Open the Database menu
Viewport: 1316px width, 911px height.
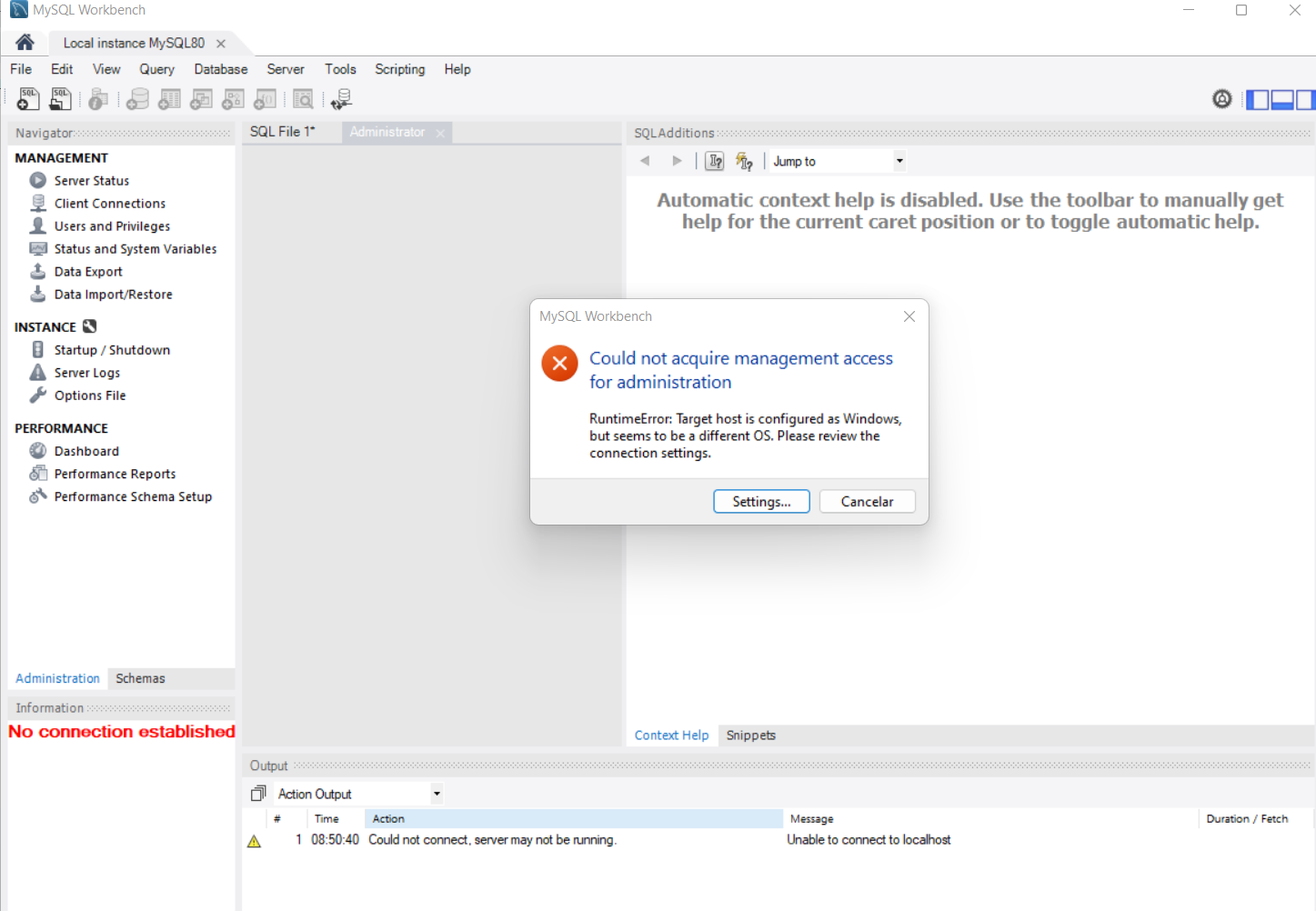(221, 69)
